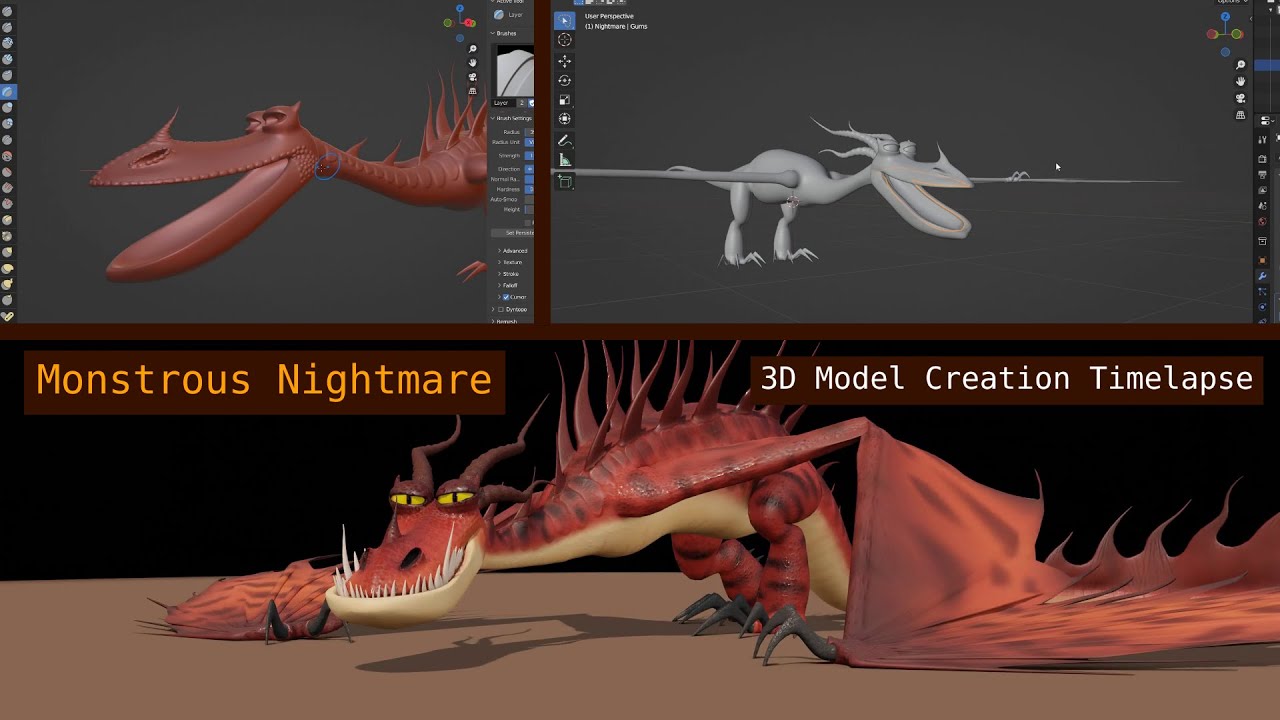Adjust the Hardness slider
The width and height of the screenshot is (1280, 720).
coord(529,189)
